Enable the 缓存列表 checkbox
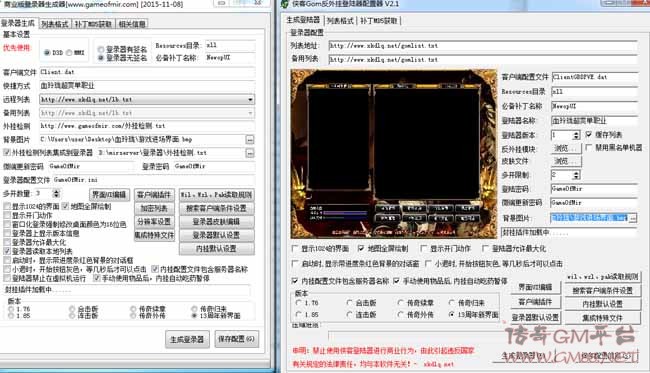 coord(589,135)
